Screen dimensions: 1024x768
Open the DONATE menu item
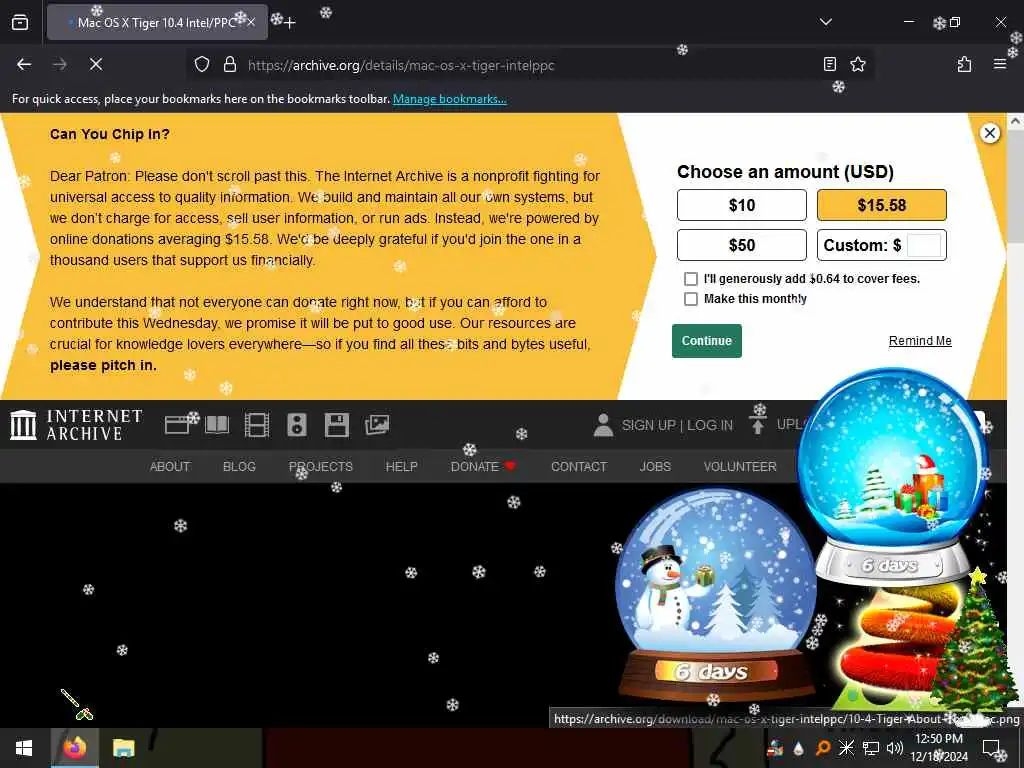483,467
